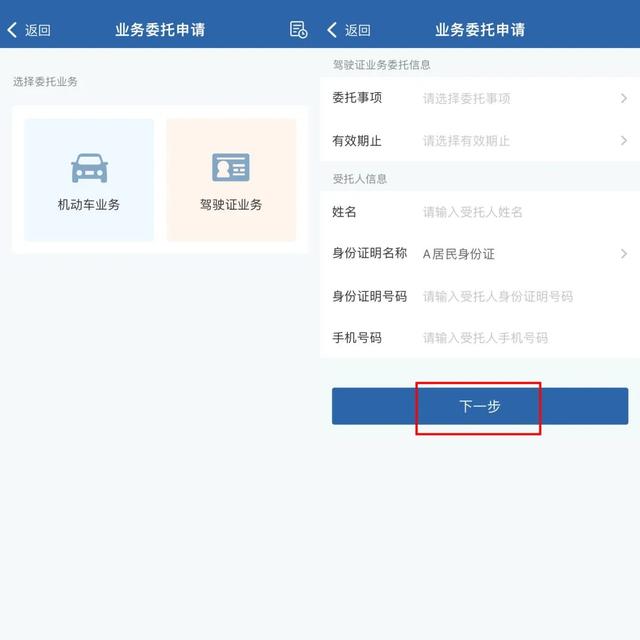Viewport: 640px width, 640px height.
Task: Tap the 返回 text on the left screen
Action: (x=38, y=30)
